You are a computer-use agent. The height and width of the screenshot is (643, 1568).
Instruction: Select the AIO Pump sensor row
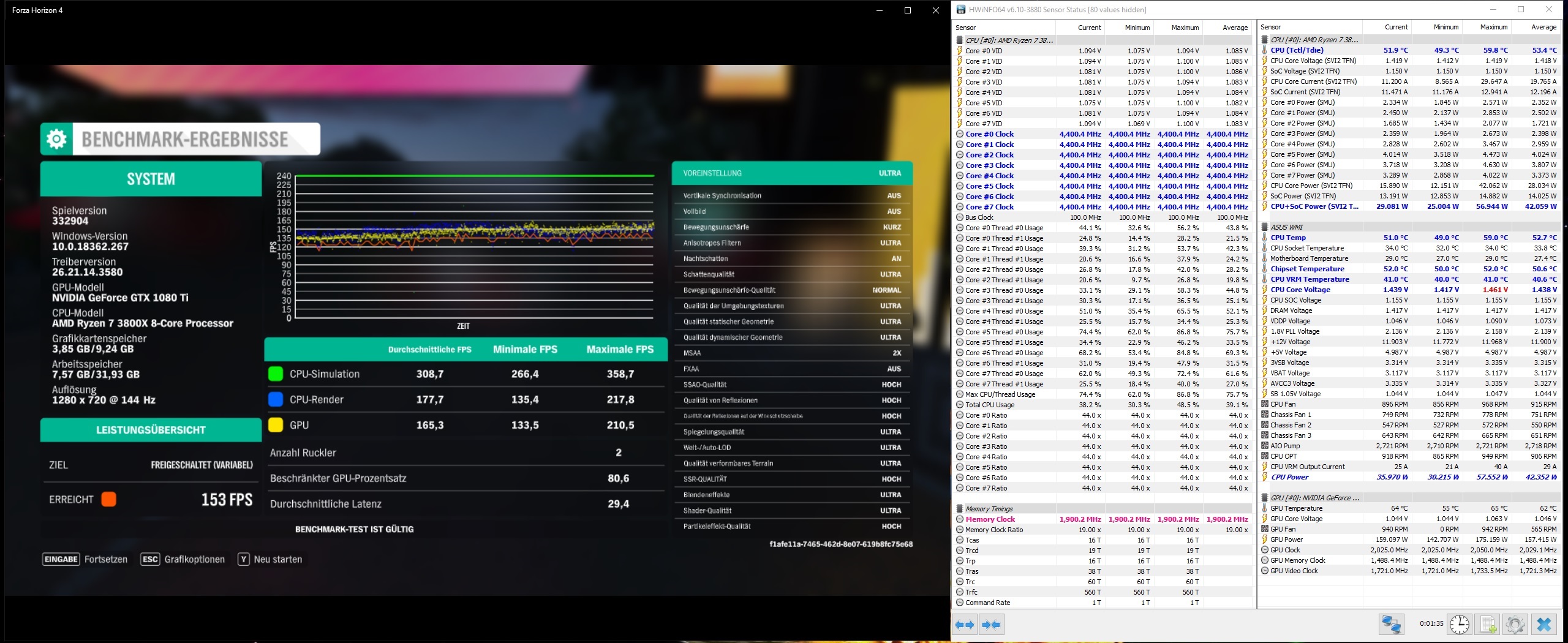click(1410, 446)
